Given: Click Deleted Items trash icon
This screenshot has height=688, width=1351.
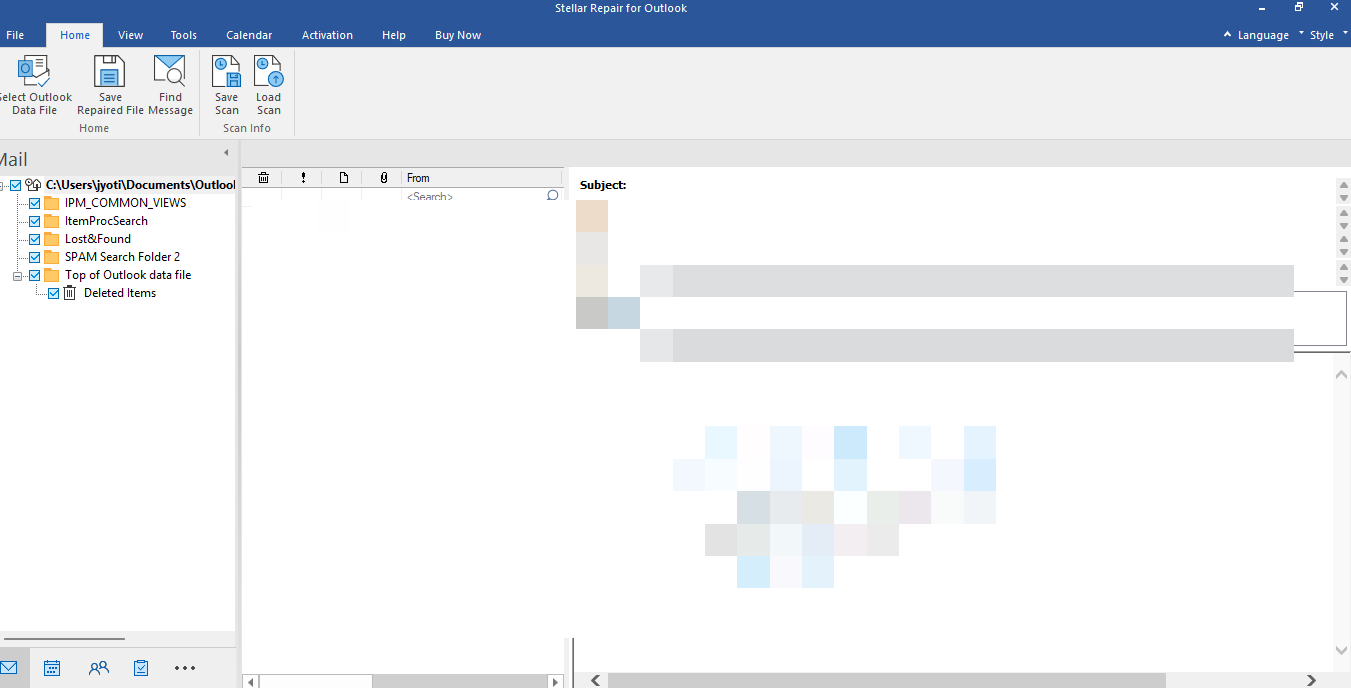Looking at the screenshot, I should [70, 293].
